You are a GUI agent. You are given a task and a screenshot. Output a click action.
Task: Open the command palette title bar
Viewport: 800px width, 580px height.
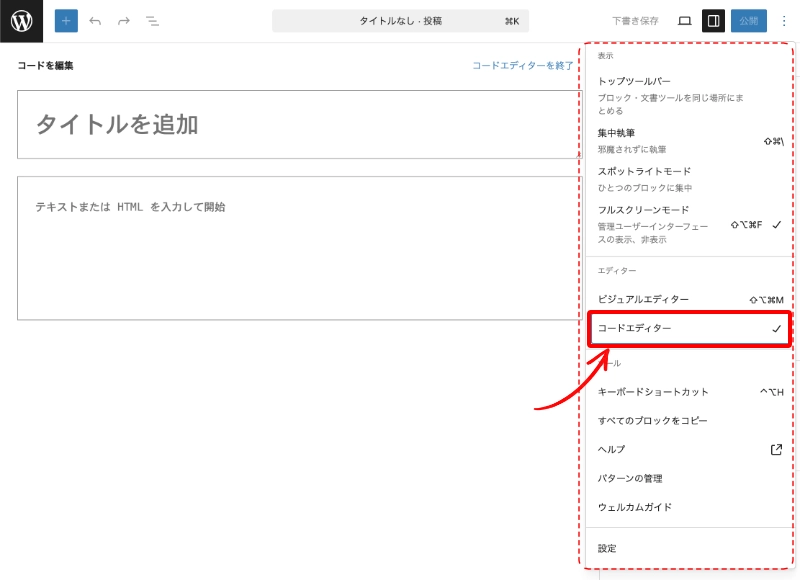coord(400,21)
